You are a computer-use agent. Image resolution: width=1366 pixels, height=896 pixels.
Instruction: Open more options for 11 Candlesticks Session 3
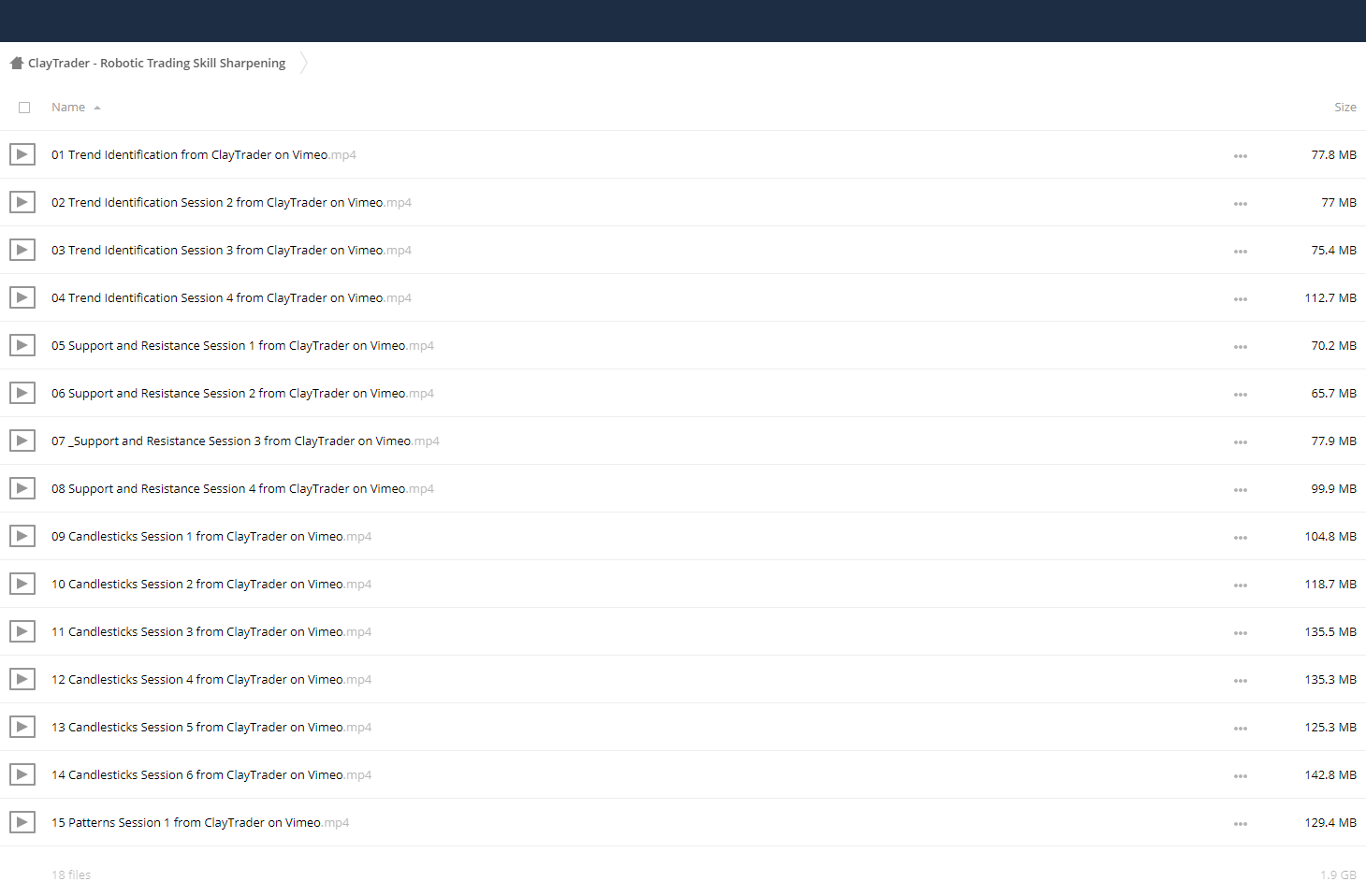1241,633
